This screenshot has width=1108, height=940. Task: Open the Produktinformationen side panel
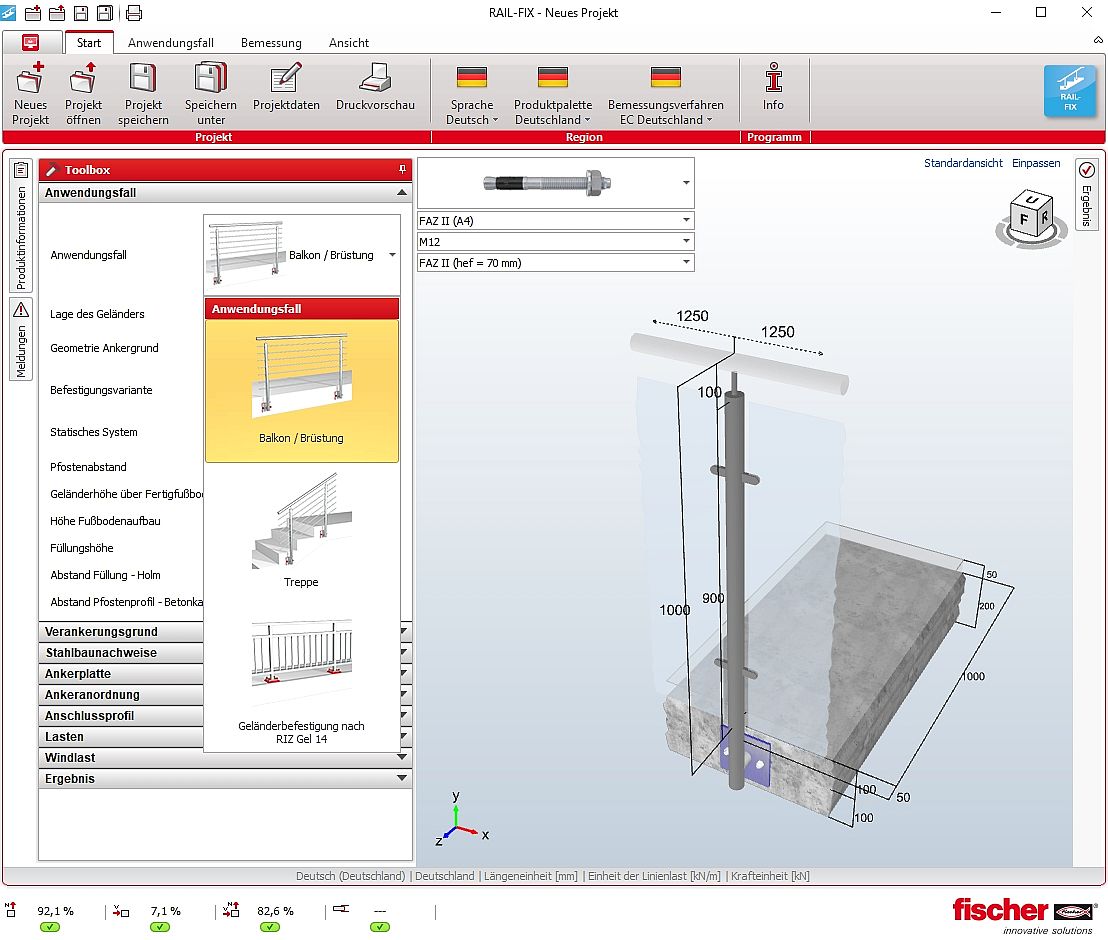[21, 226]
